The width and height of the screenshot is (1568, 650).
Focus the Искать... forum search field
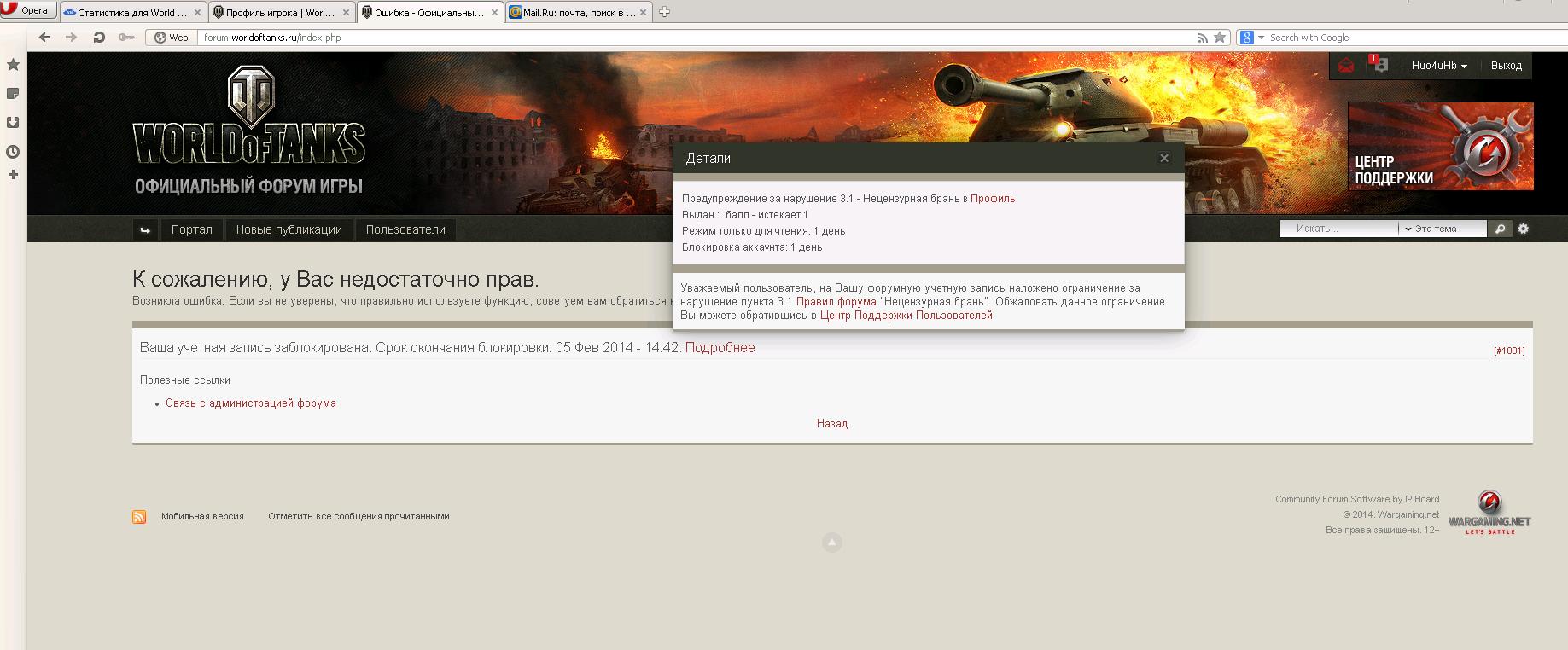coord(1340,229)
